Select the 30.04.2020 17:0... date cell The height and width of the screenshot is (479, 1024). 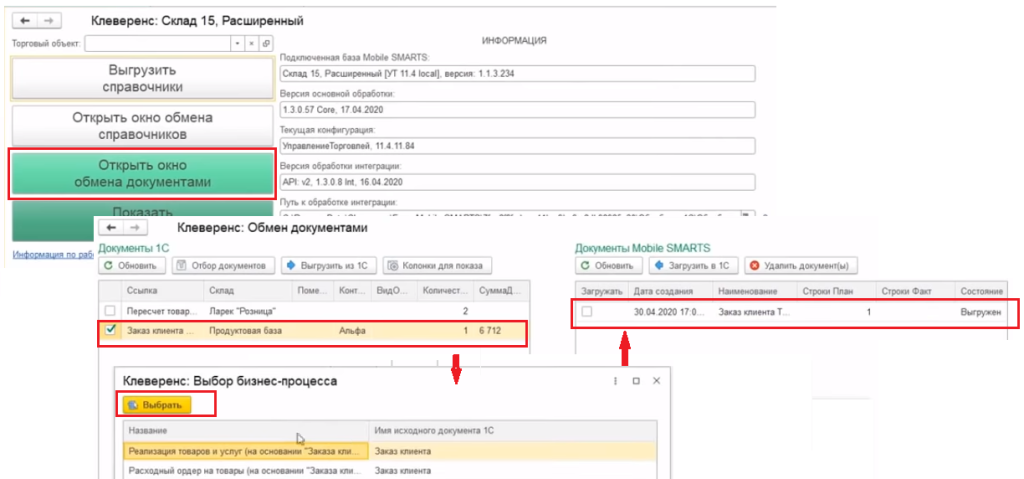pos(670,313)
